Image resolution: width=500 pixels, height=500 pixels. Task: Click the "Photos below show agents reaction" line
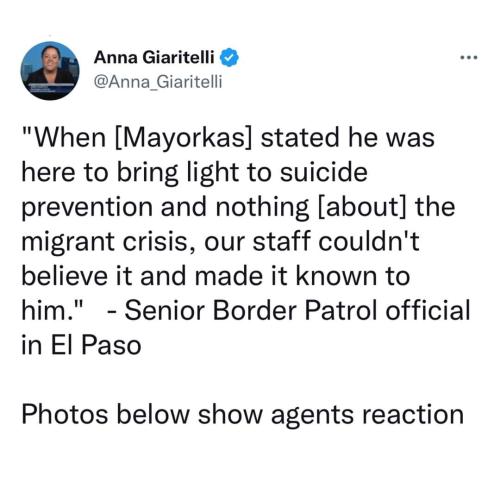click(243, 414)
